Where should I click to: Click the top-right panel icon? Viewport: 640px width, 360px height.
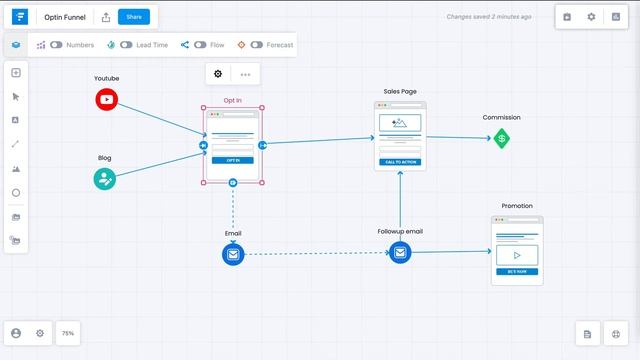click(x=616, y=17)
